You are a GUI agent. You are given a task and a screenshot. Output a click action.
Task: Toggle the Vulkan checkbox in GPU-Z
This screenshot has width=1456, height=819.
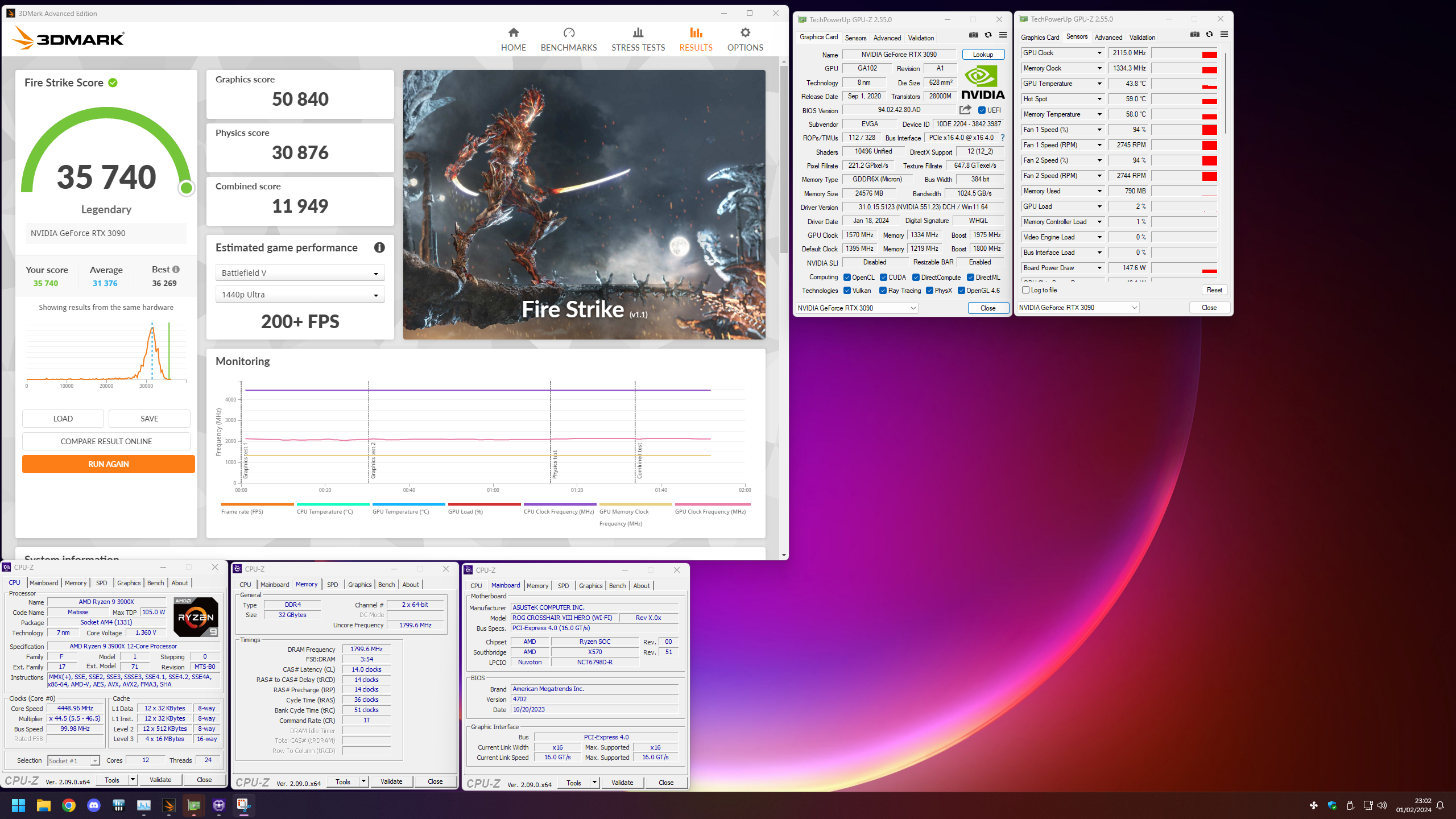coord(847,291)
